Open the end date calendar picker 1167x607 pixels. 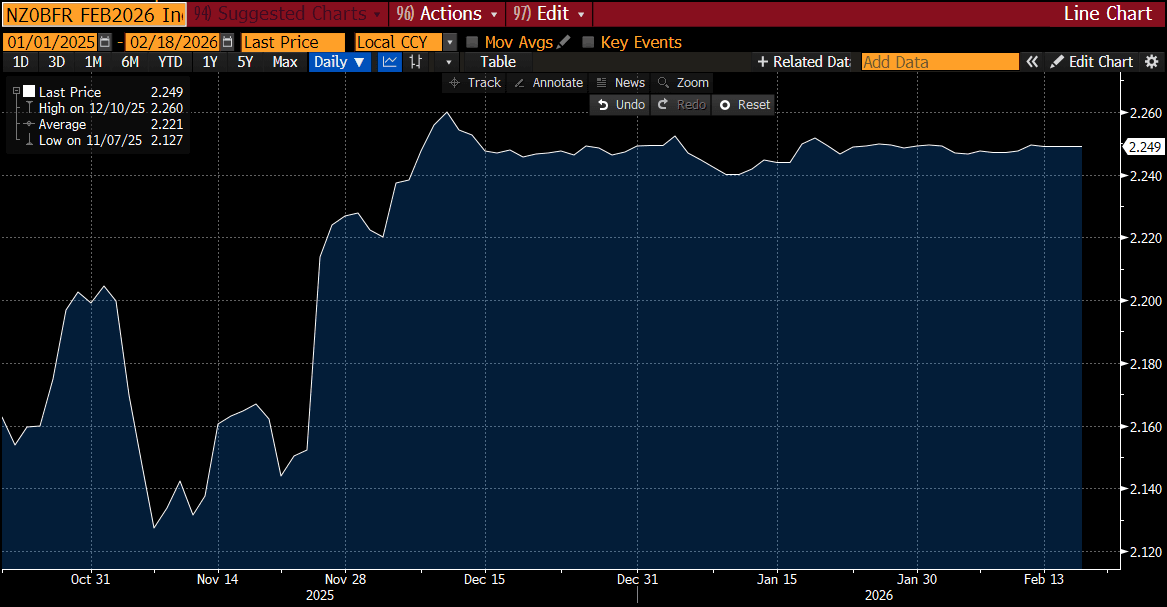(x=227, y=42)
